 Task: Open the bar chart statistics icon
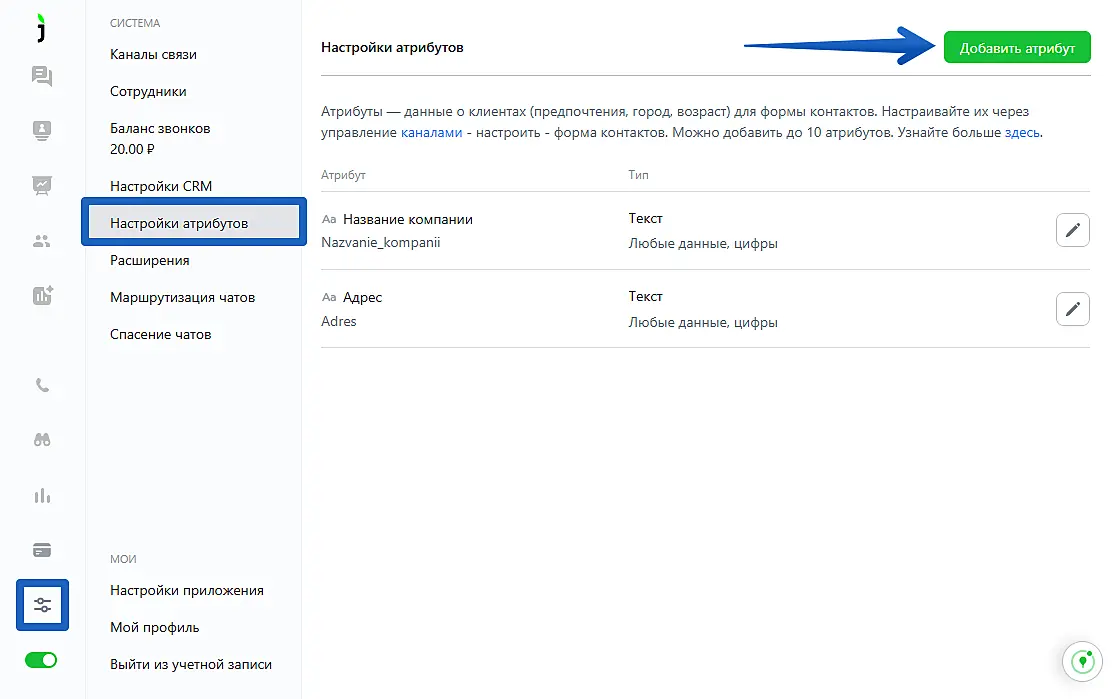tap(42, 495)
